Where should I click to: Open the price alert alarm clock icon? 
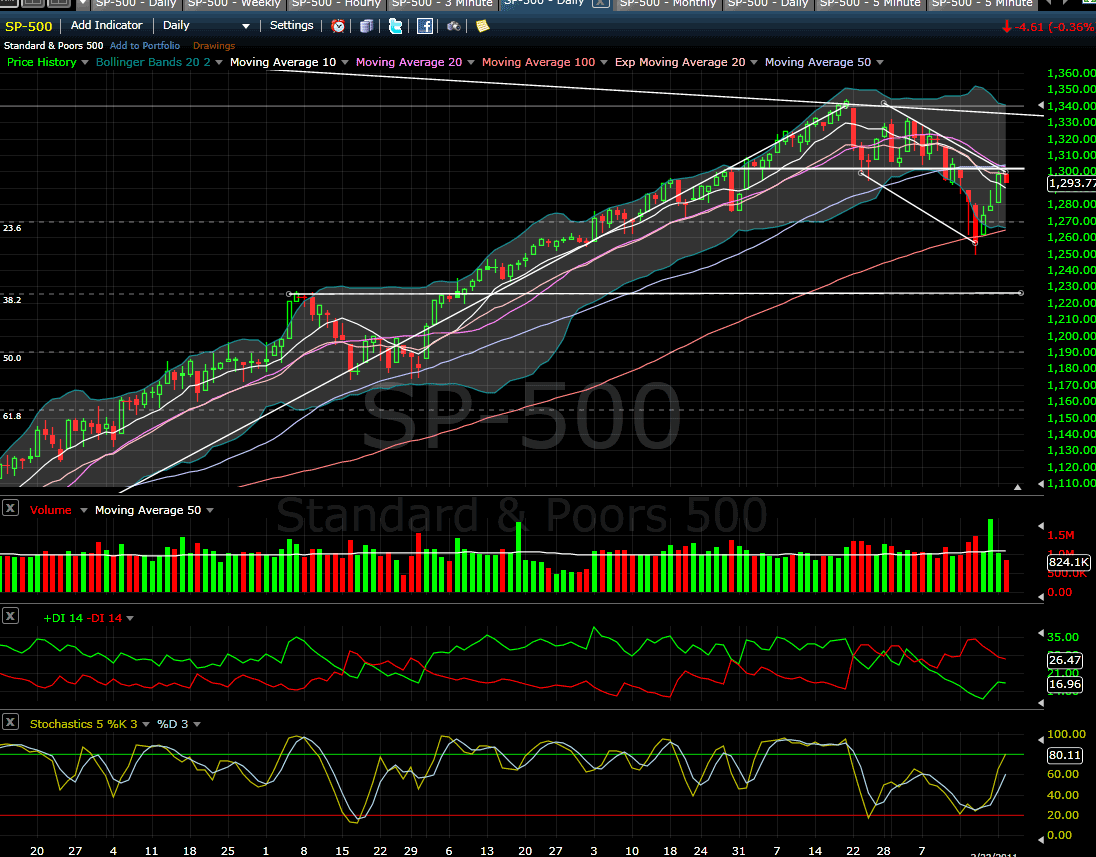pyautogui.click(x=338, y=26)
